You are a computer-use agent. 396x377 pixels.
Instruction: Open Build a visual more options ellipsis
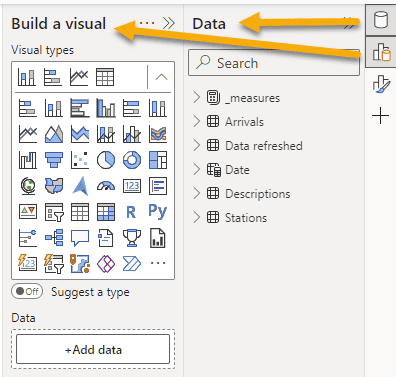tap(147, 23)
